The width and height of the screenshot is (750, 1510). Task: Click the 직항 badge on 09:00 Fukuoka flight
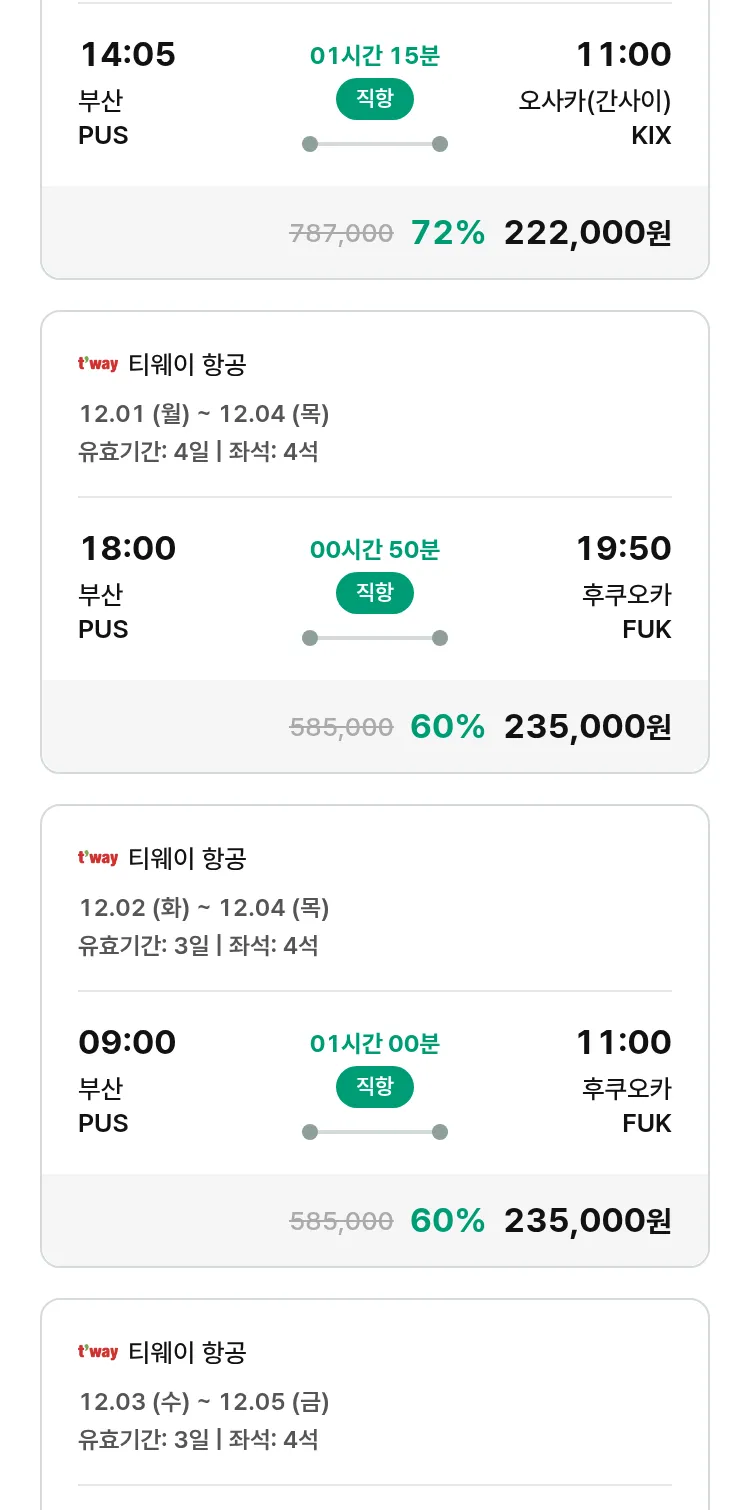point(375,1087)
